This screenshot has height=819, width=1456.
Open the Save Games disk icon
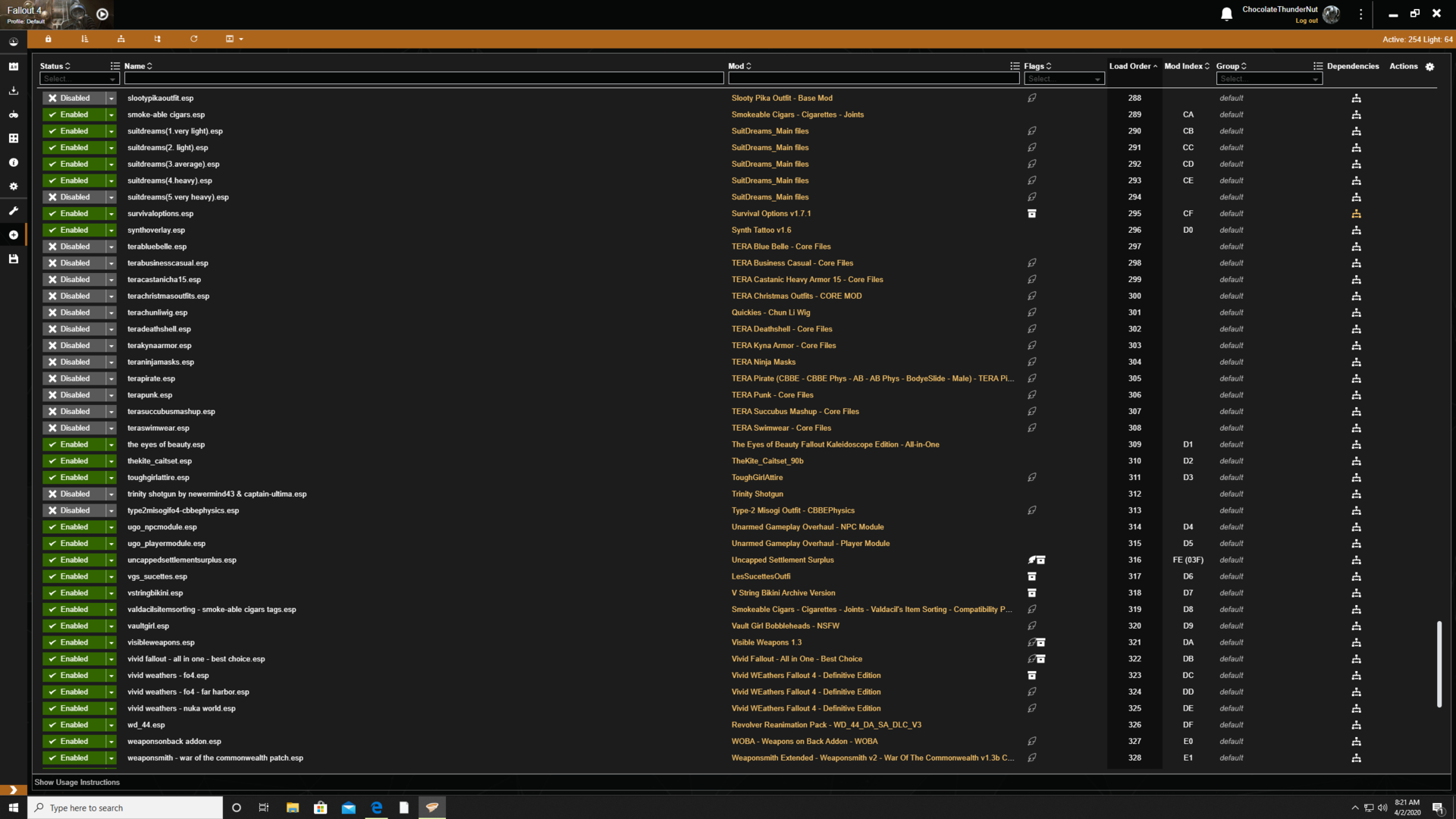(14, 259)
